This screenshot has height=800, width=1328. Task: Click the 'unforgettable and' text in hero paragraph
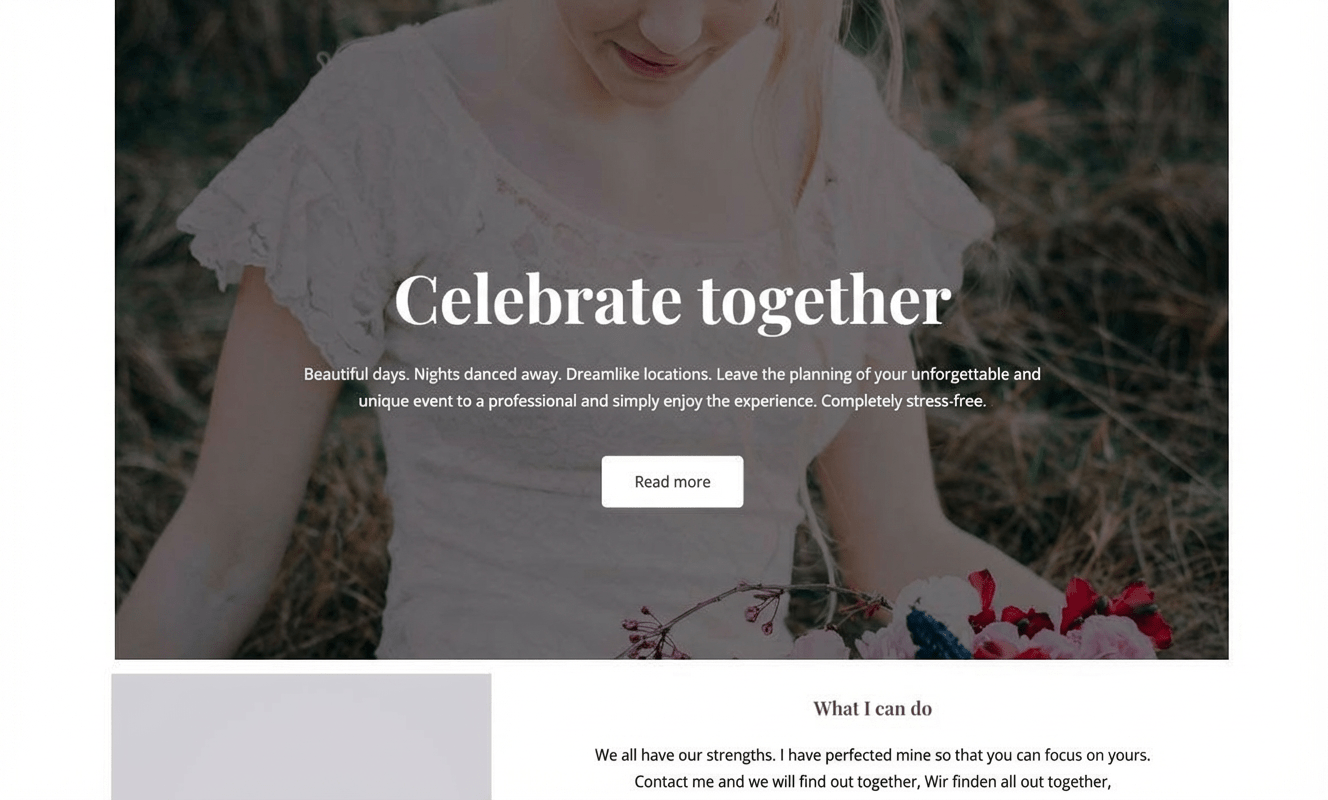click(x=976, y=374)
